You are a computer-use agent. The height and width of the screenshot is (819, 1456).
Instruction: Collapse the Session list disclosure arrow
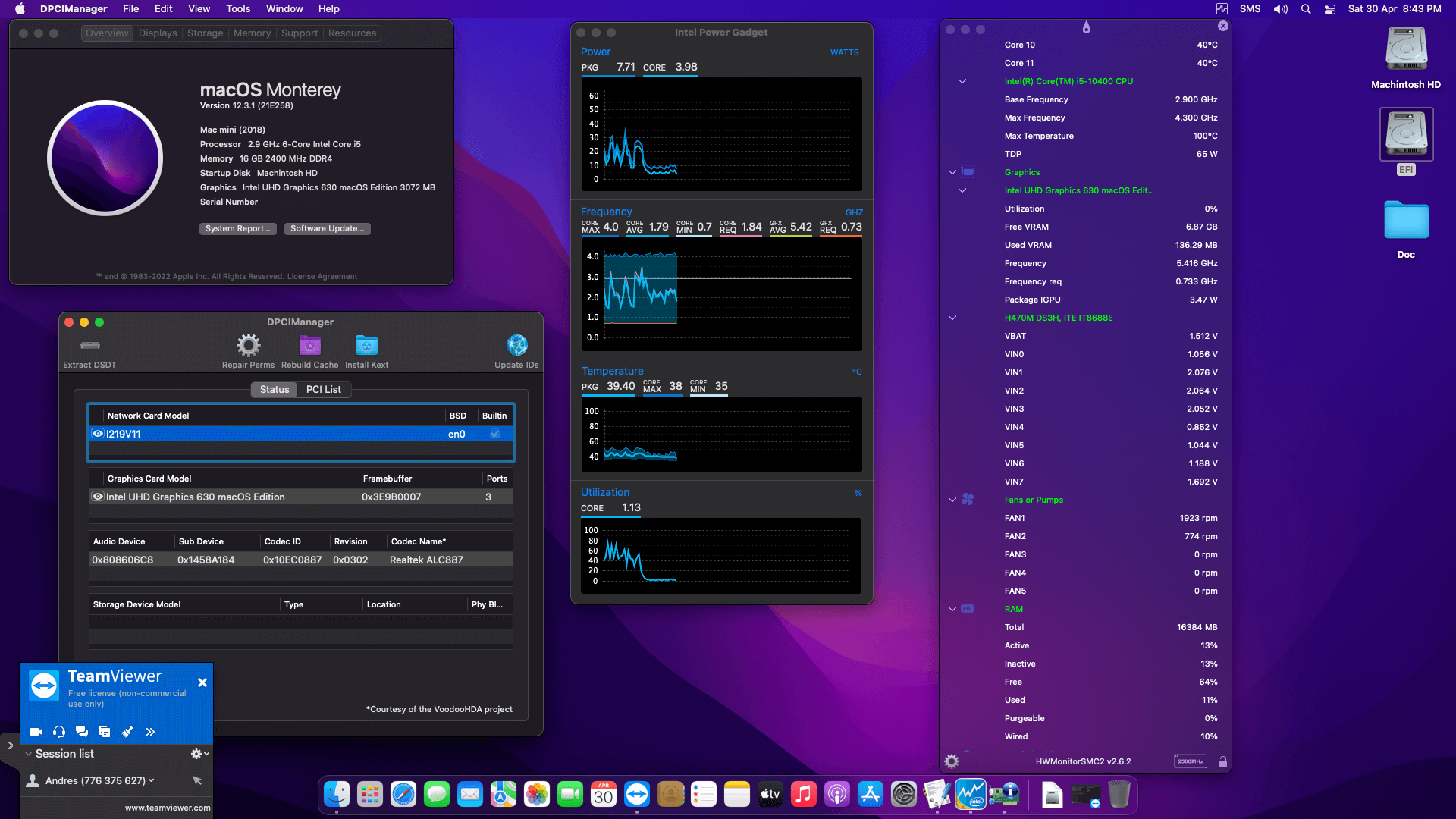(27, 753)
